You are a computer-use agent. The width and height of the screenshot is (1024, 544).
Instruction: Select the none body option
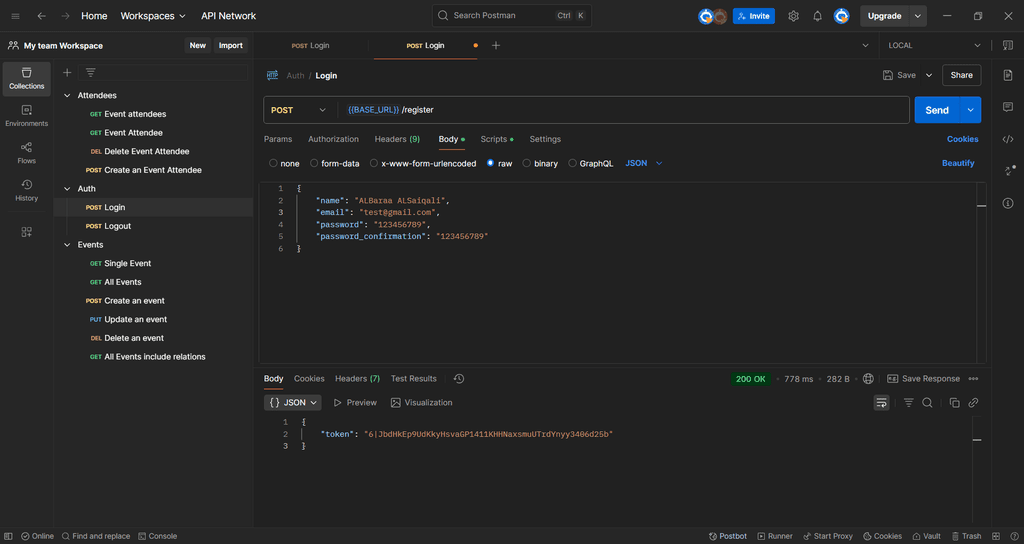(274, 163)
